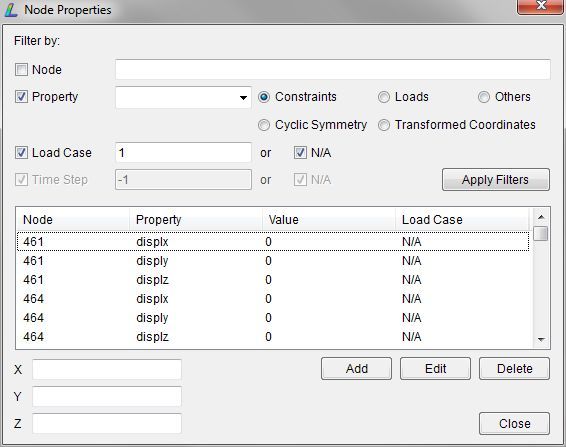
Task: Click the greyed N/A checkbox for Time Step
Action: pos(300,179)
